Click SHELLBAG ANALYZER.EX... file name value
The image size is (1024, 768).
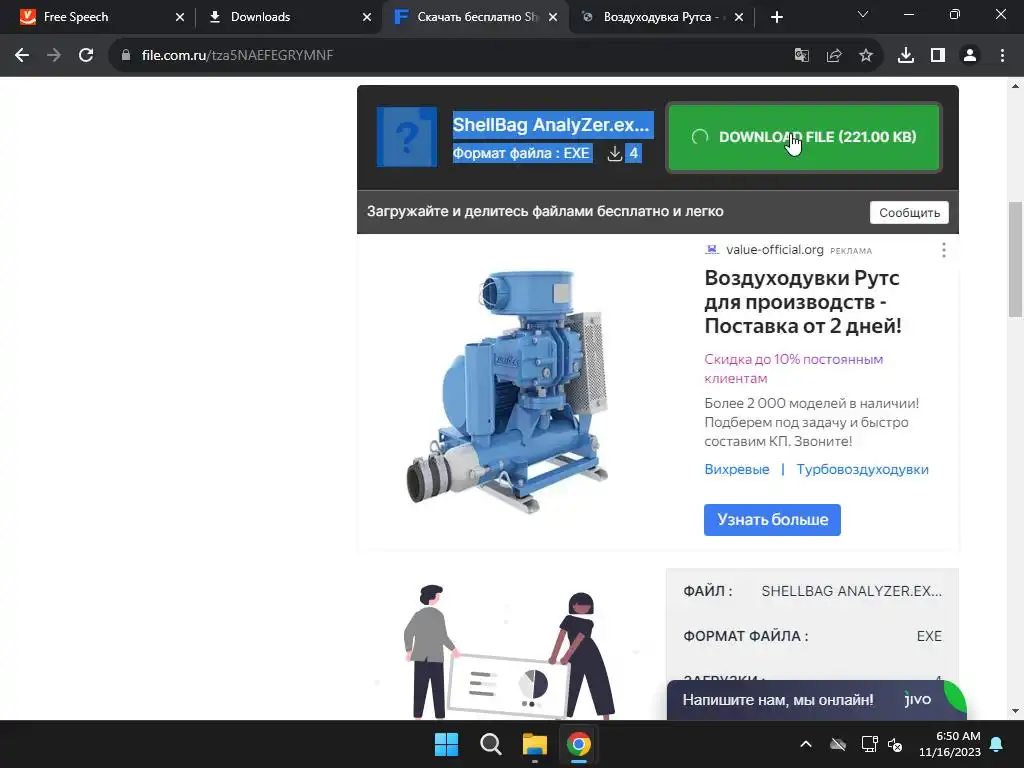851,591
